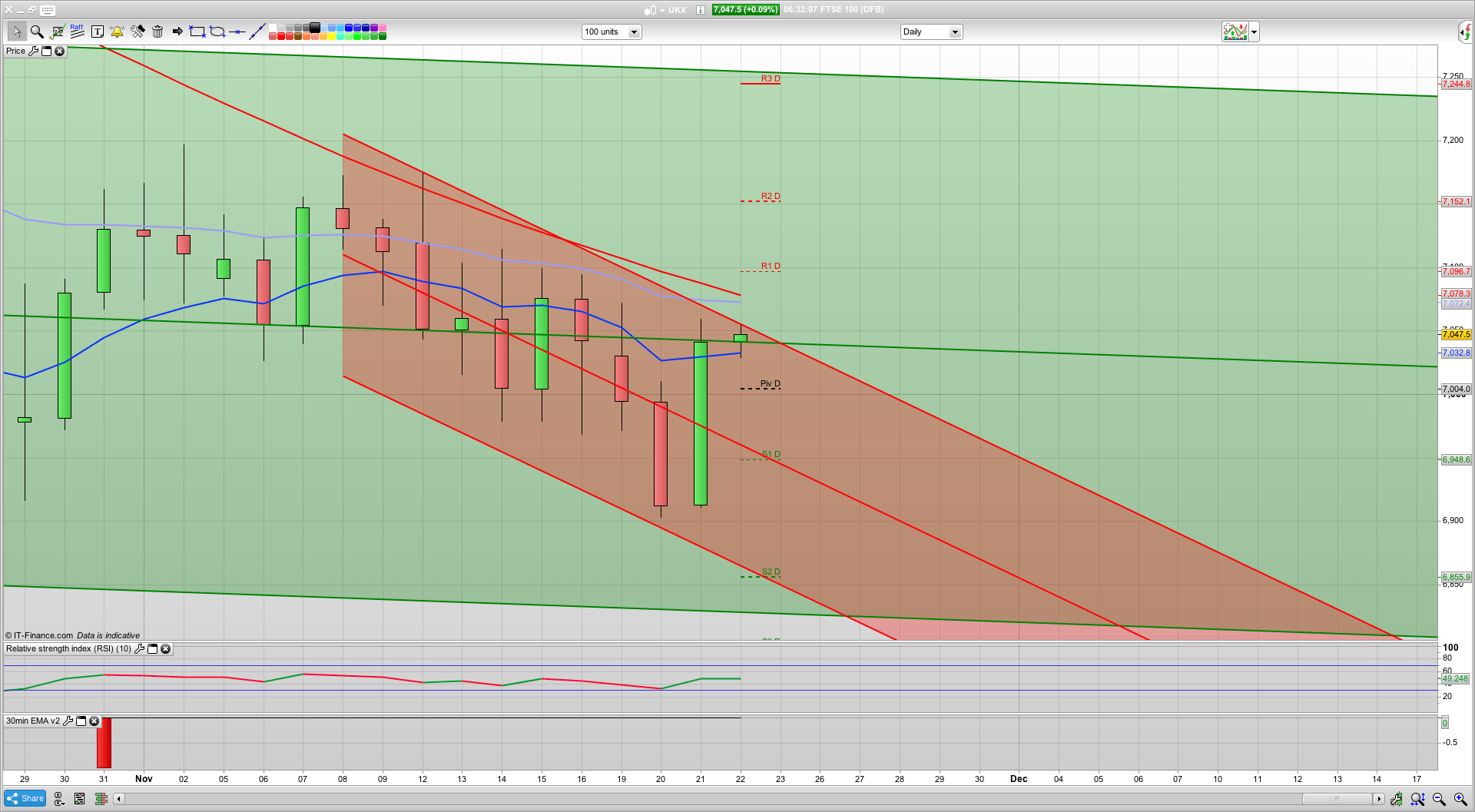Viewport: 1475px width, 812px height.
Task: Close the RSI indicator panel
Action: 165,649
